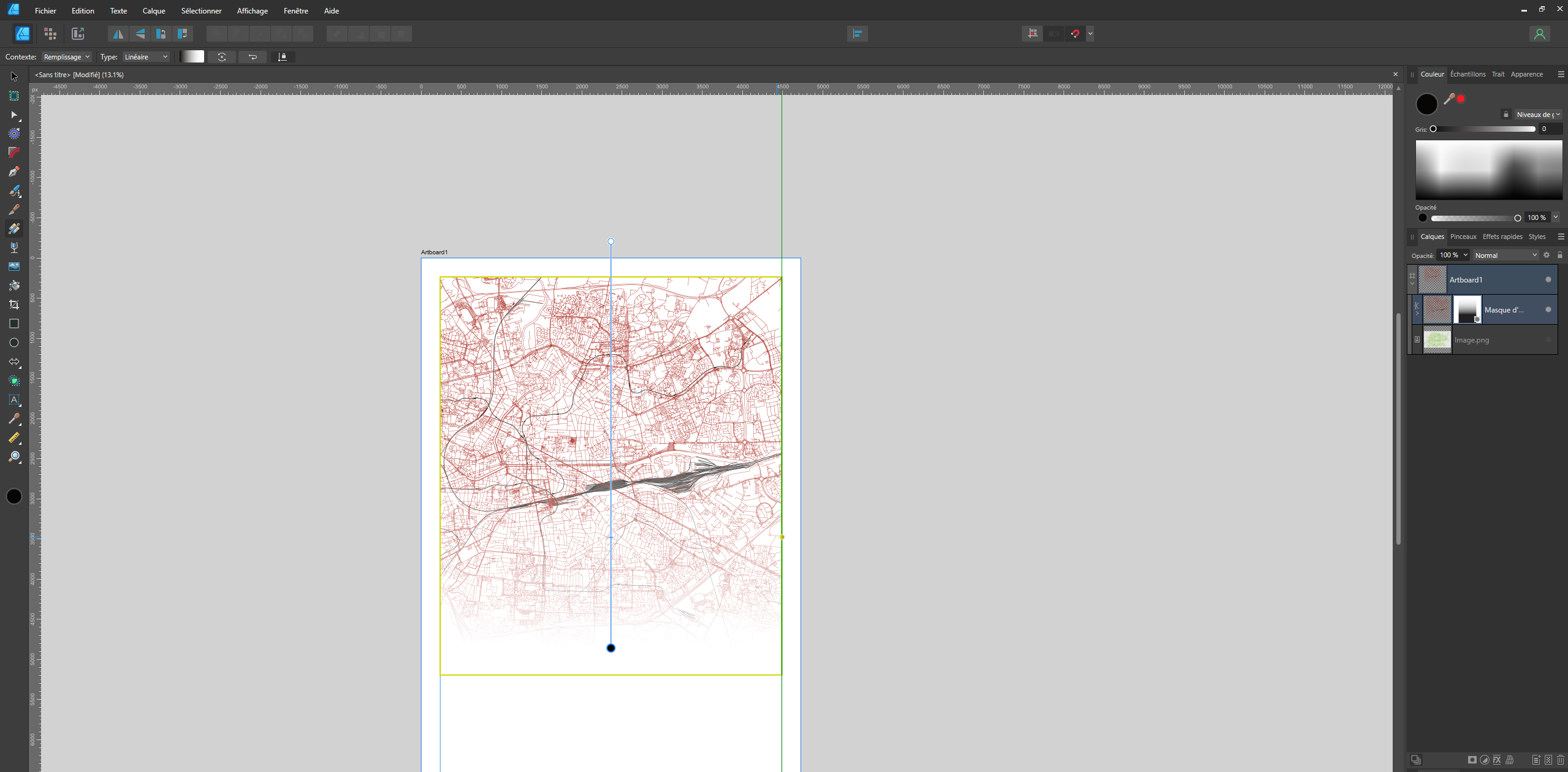Viewport: 1568px width, 772px height.
Task: Open the Calque menu
Action: [153, 11]
